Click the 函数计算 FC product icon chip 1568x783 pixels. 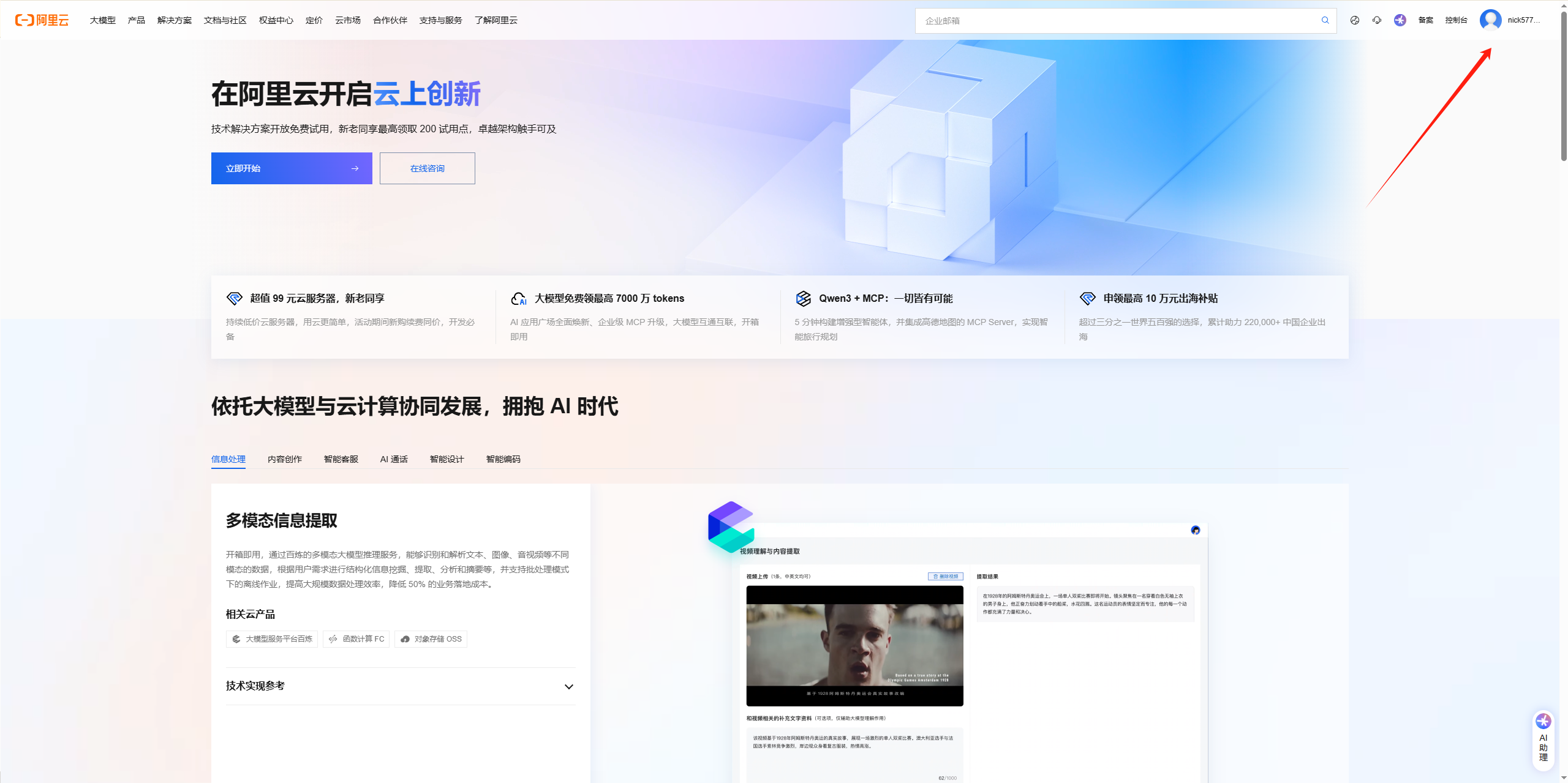pos(355,639)
